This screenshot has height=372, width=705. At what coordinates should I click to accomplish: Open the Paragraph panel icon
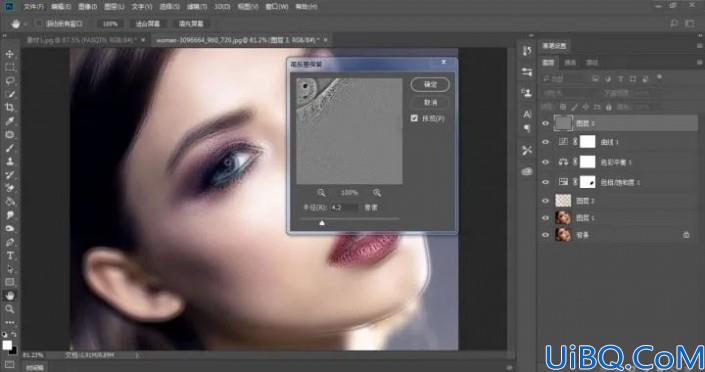point(527,129)
